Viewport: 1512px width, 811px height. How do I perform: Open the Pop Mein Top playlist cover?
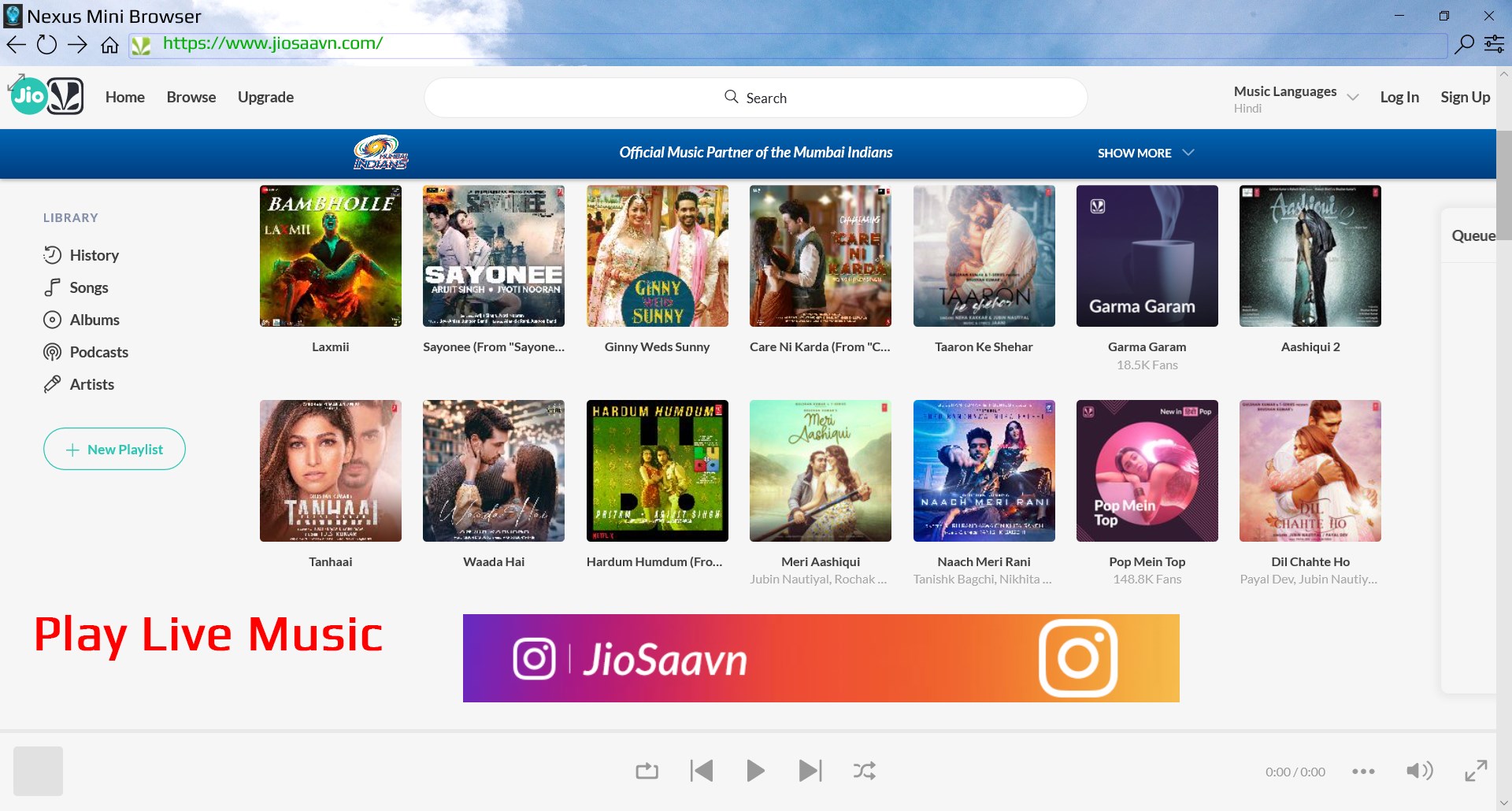click(1147, 471)
